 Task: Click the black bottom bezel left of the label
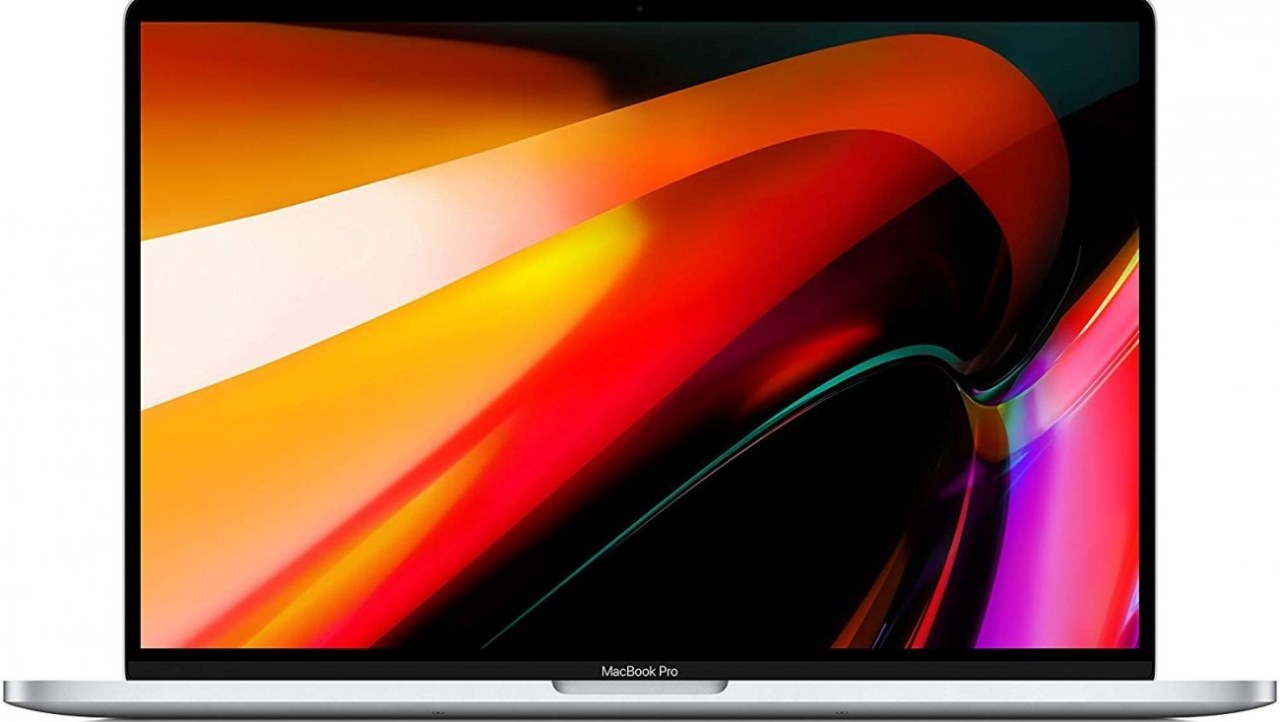[360, 671]
